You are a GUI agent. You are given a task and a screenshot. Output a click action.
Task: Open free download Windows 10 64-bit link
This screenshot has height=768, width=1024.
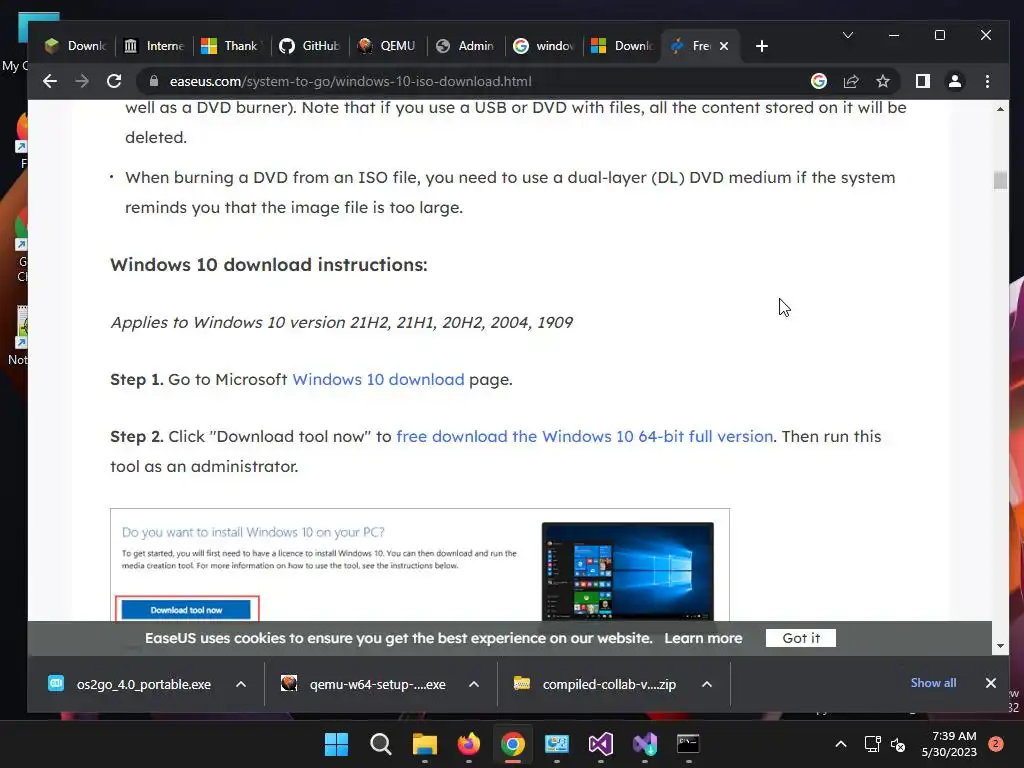(x=584, y=436)
